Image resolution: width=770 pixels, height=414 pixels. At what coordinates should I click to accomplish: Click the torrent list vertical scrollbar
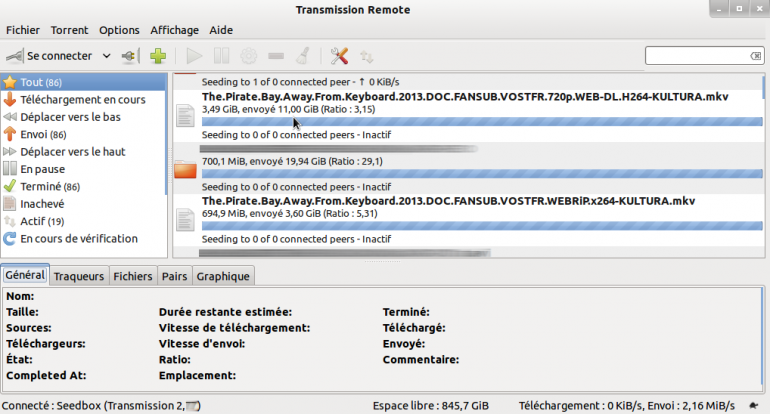point(762,160)
